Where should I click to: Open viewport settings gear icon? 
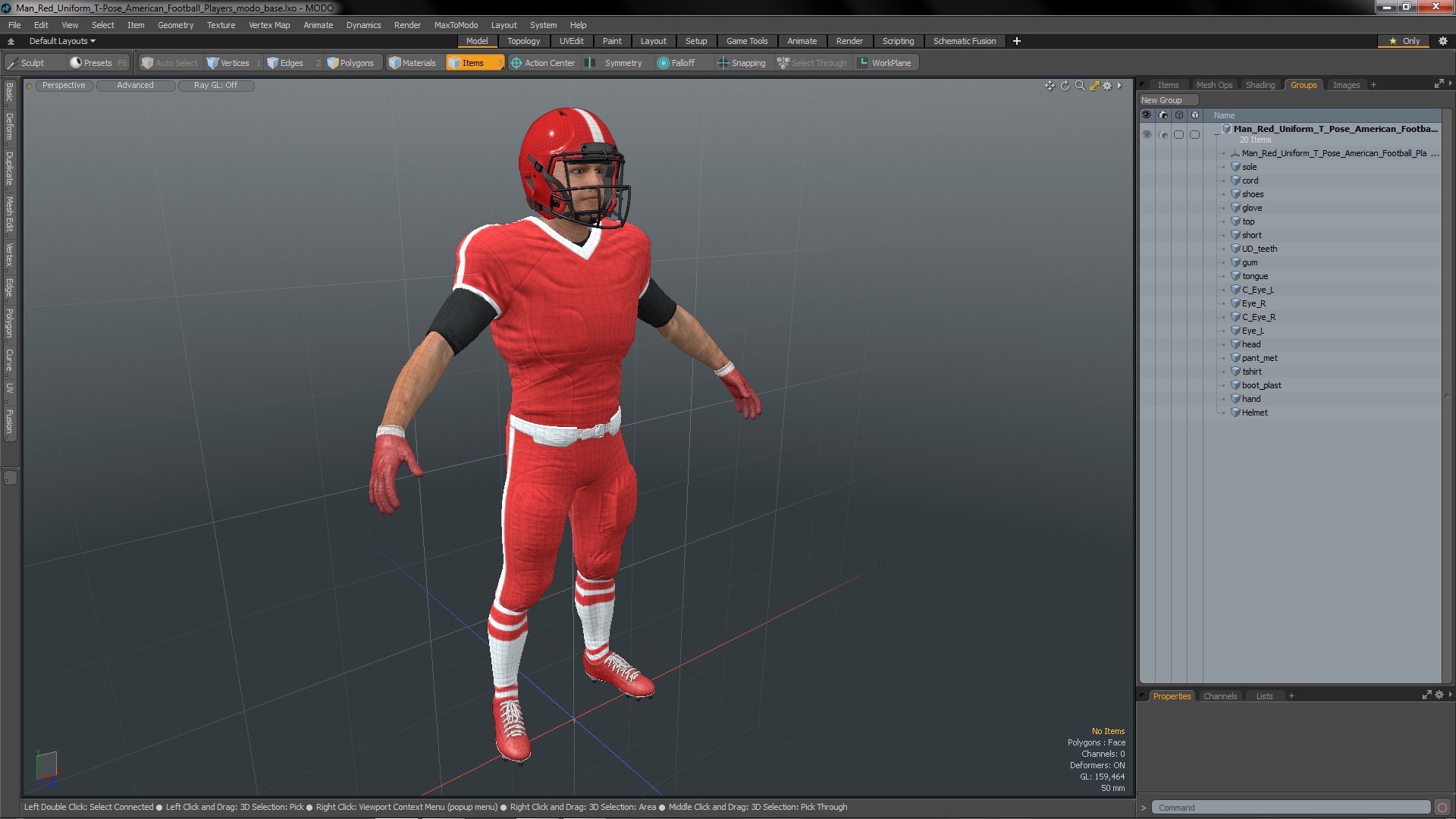tap(1107, 86)
